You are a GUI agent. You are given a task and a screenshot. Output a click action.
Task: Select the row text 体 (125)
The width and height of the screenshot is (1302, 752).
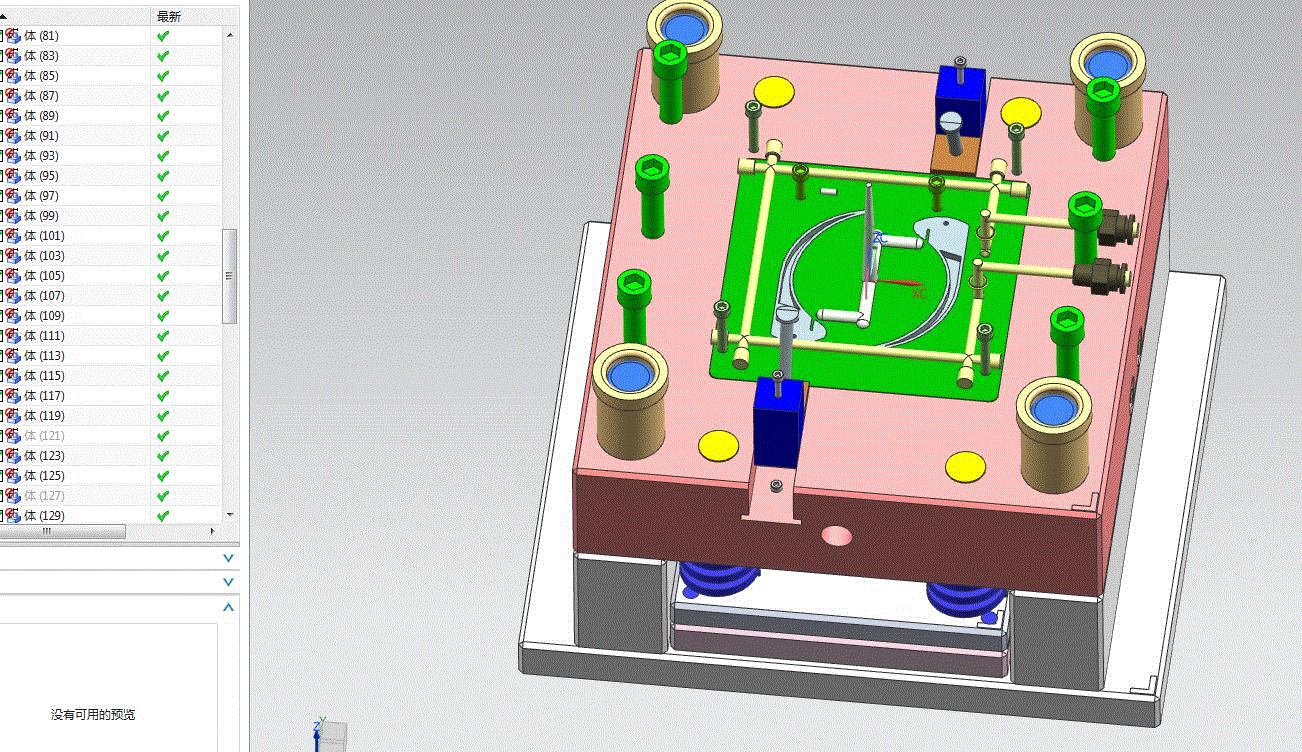click(44, 476)
